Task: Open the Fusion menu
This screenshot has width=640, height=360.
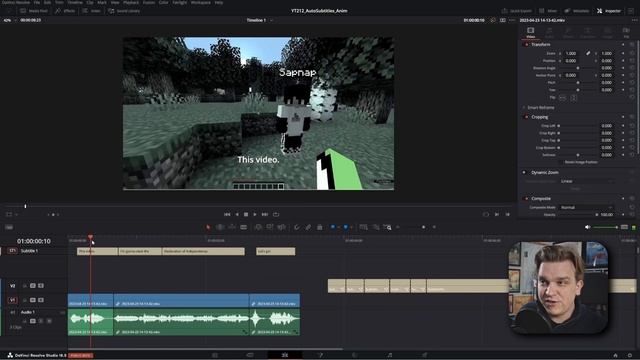Action: point(149,2)
